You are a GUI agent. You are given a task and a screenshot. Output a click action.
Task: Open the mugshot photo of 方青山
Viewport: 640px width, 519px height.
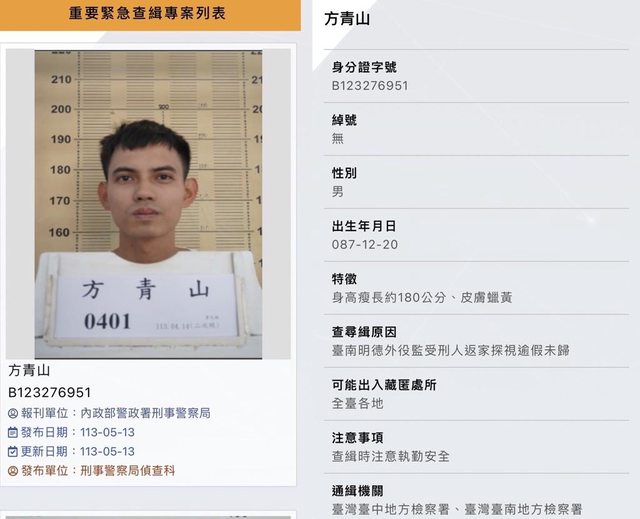click(x=148, y=204)
